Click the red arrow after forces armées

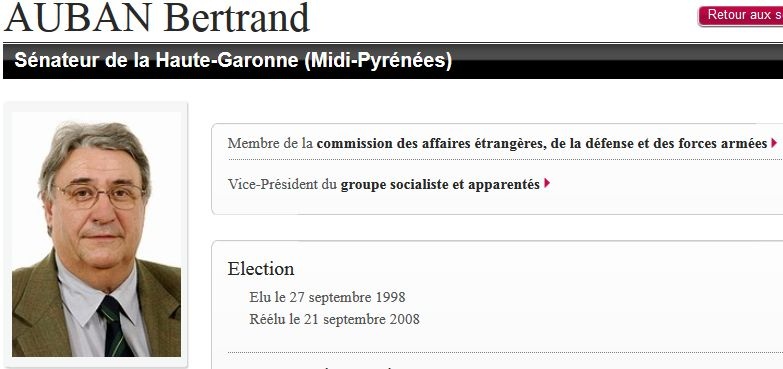pos(775,143)
